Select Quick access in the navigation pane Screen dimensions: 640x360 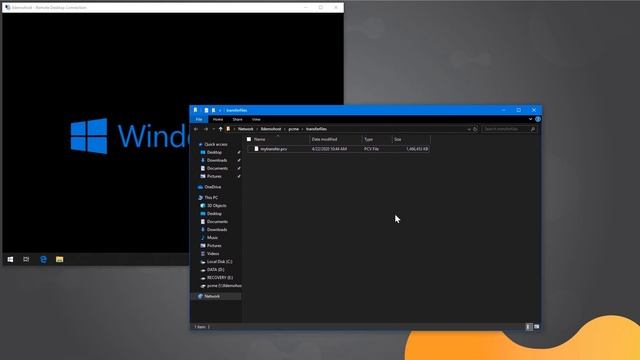click(x=216, y=144)
